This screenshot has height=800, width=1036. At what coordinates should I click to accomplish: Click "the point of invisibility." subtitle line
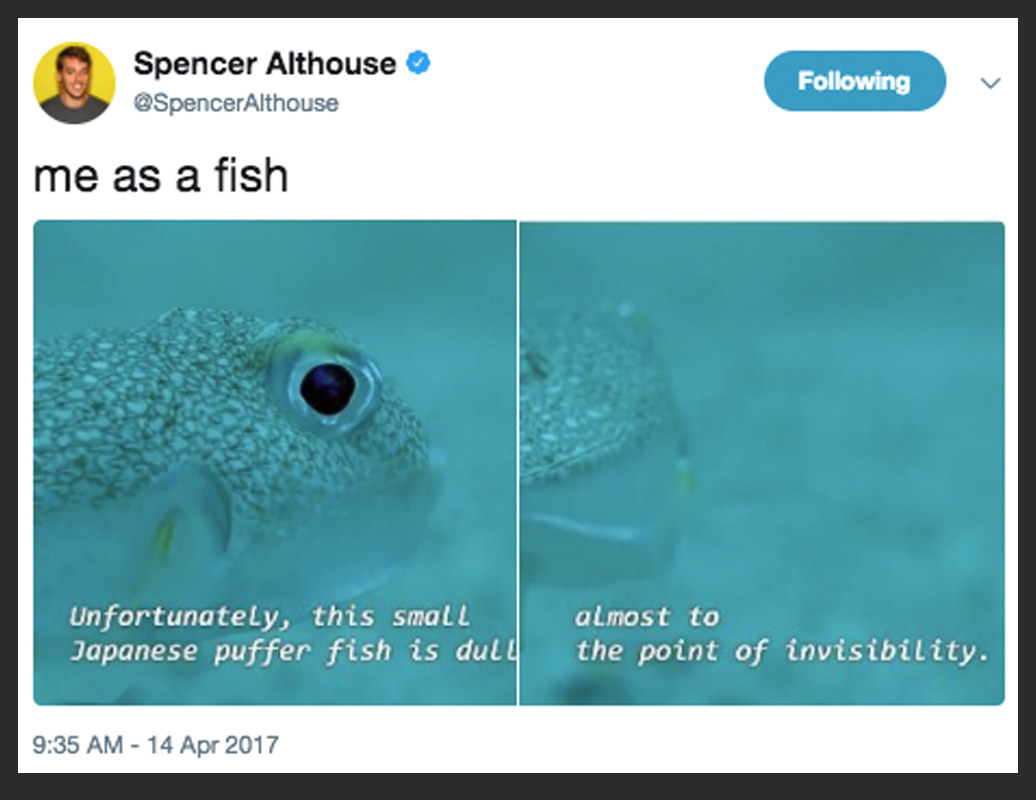782,651
